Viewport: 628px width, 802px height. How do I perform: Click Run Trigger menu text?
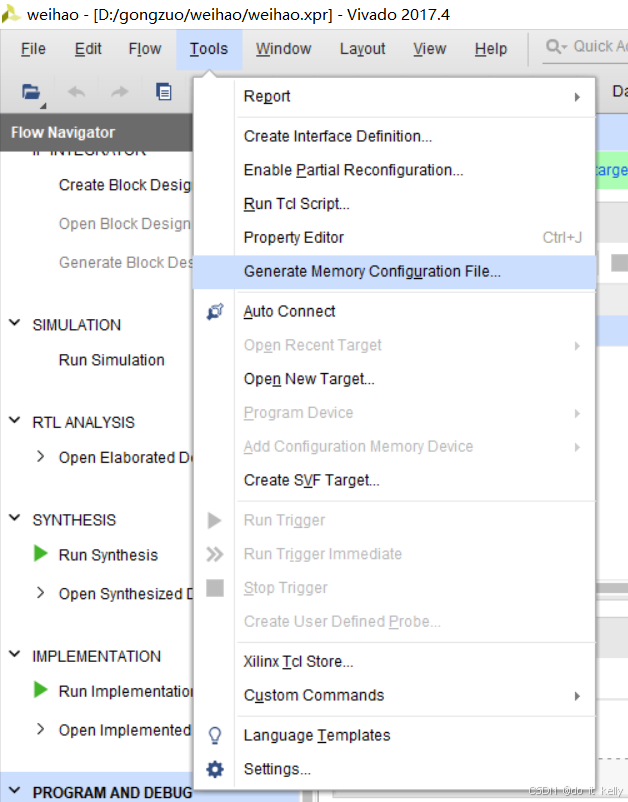coord(284,521)
